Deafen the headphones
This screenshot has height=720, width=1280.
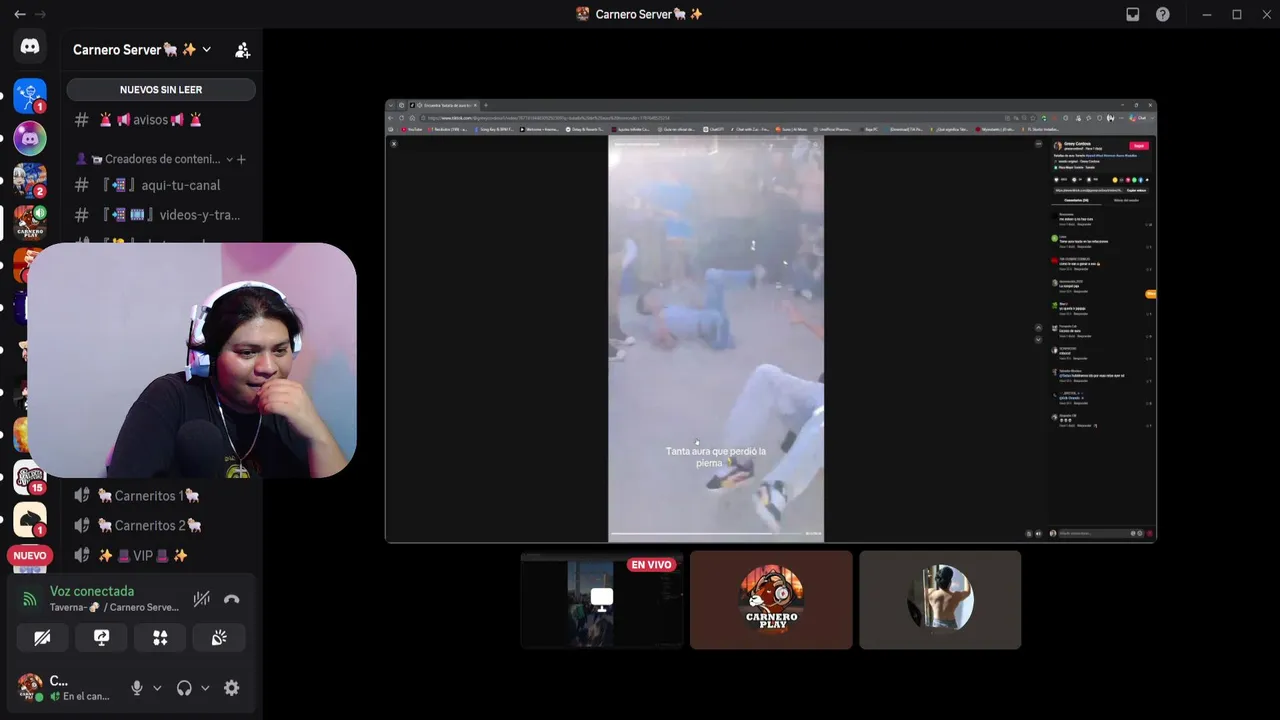(184, 688)
